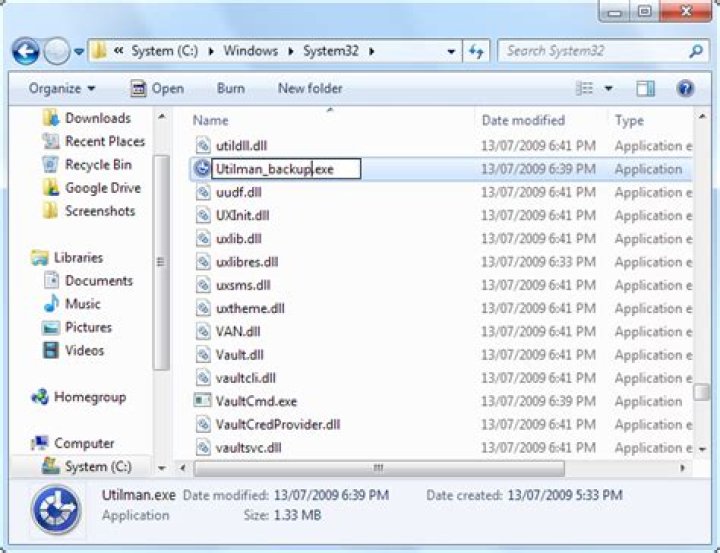Click the search magnifier icon

[x=696, y=51]
